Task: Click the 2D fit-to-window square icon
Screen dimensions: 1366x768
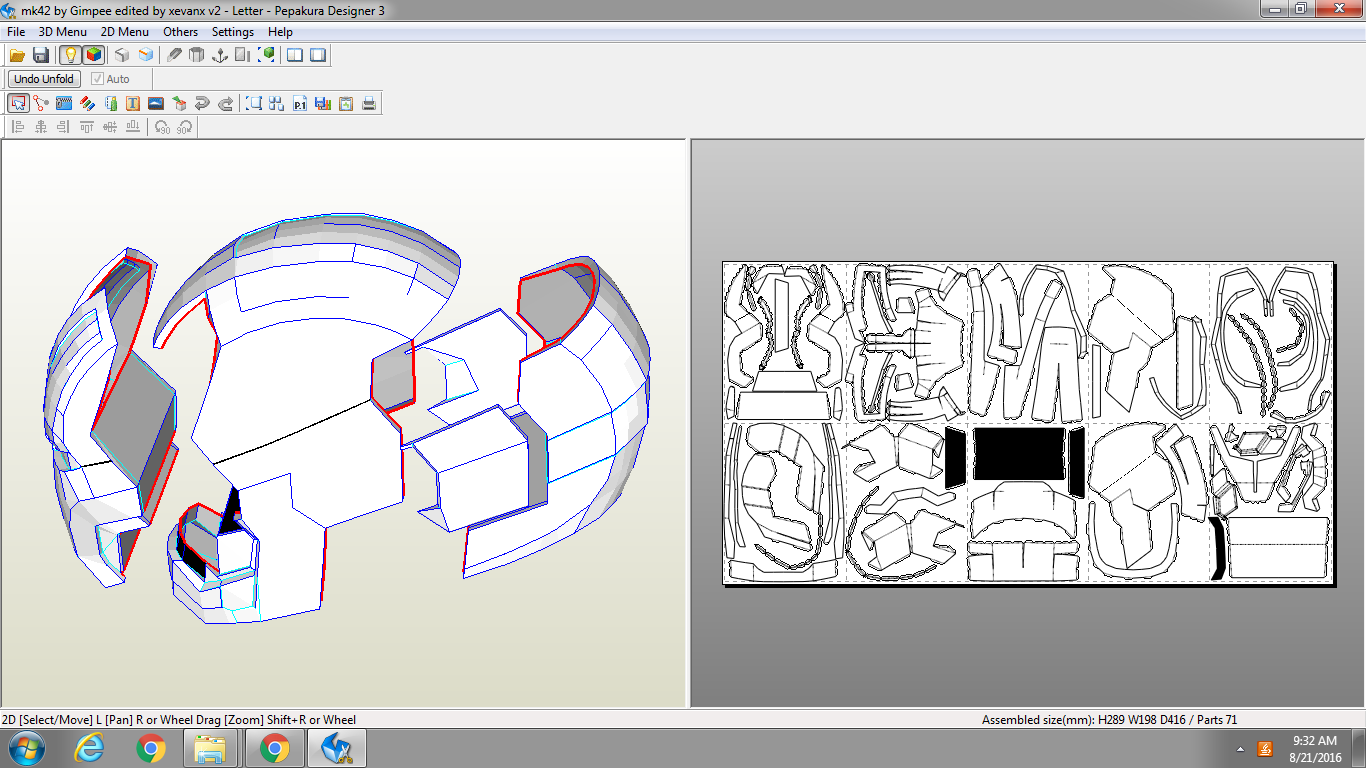Action: coord(254,103)
